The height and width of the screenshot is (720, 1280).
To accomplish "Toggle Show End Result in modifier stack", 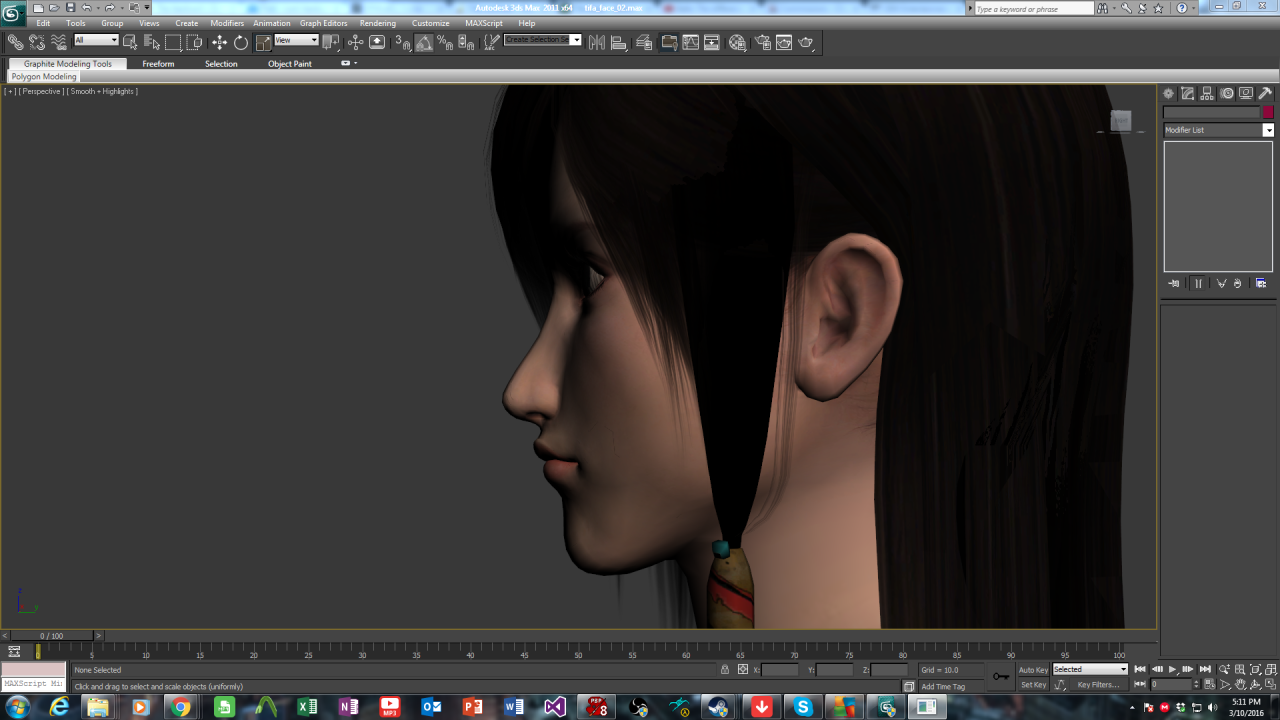I will pos(1198,283).
